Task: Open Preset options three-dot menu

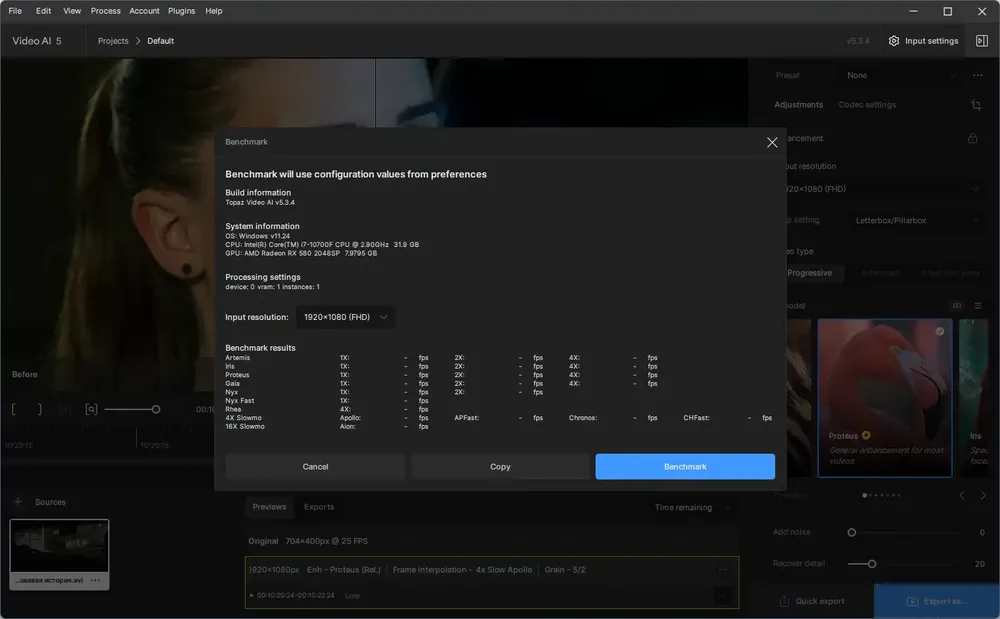Action: pos(978,75)
